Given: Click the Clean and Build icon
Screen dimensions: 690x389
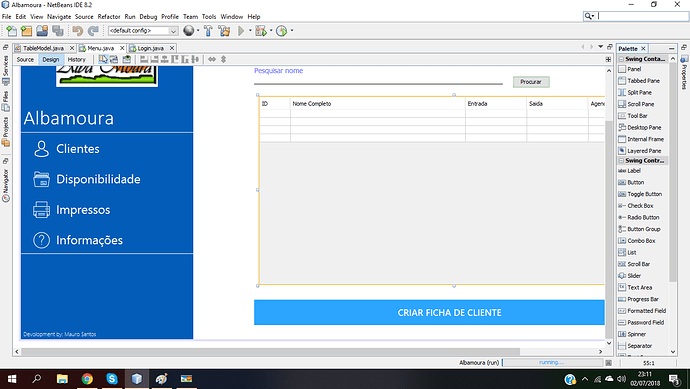Looking at the screenshot, I should 224,31.
